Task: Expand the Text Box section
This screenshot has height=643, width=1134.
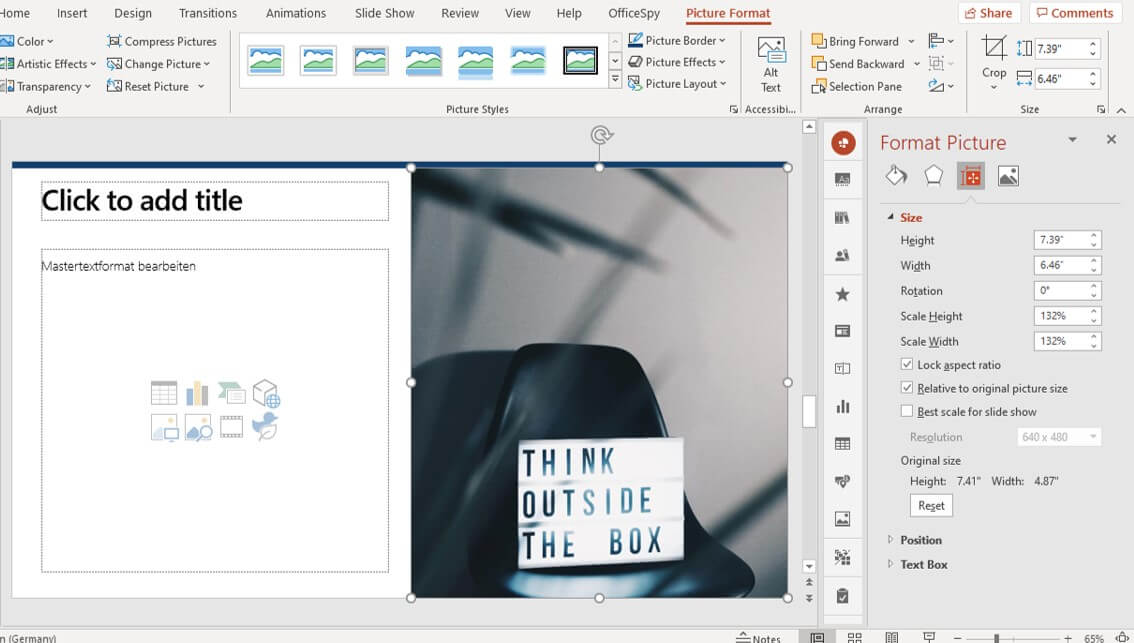Action: tap(923, 565)
